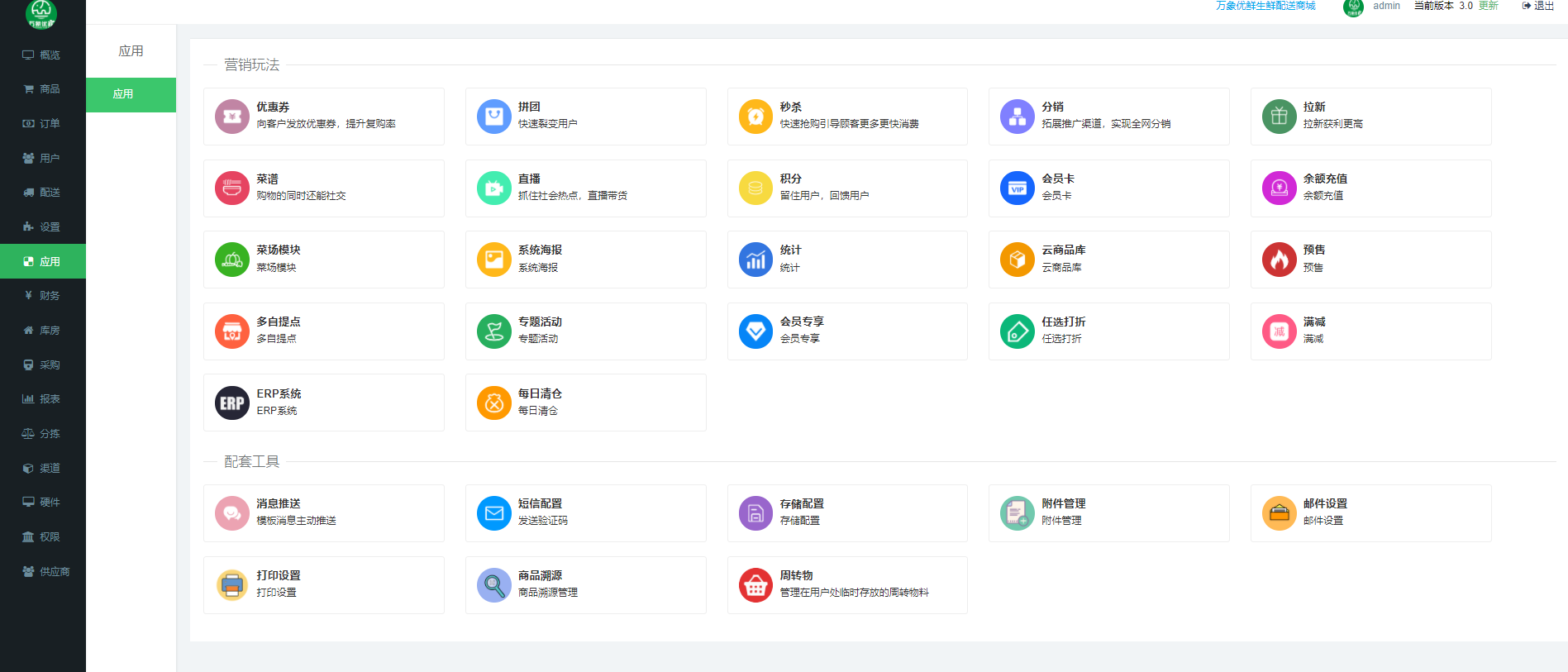Go to 订单 in the sidebar

click(42, 124)
